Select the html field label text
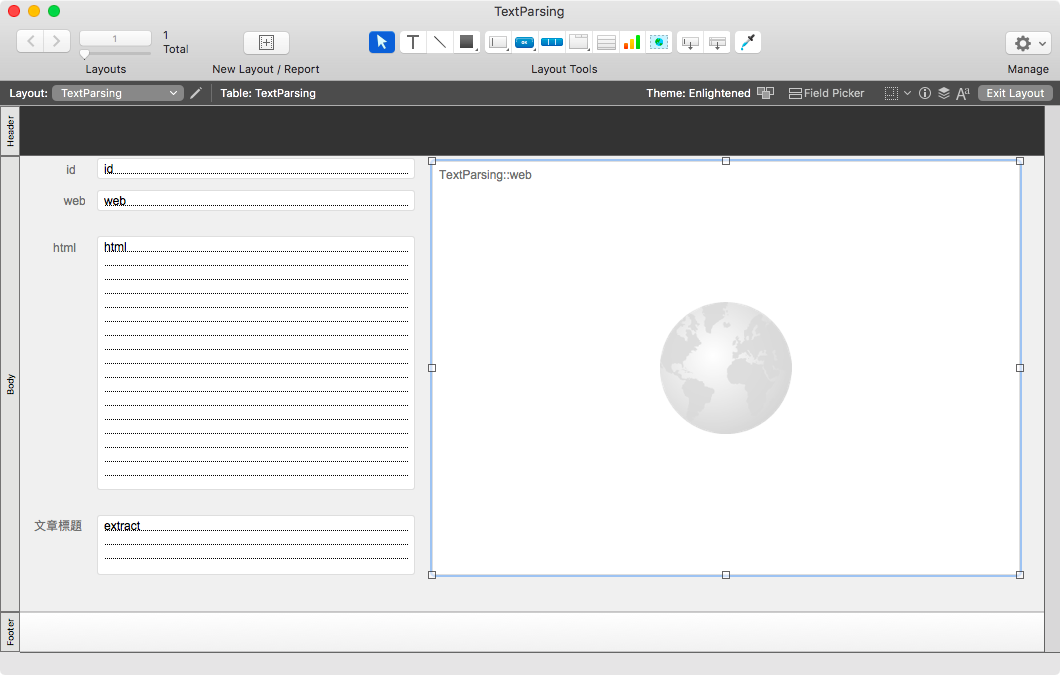 [64, 248]
